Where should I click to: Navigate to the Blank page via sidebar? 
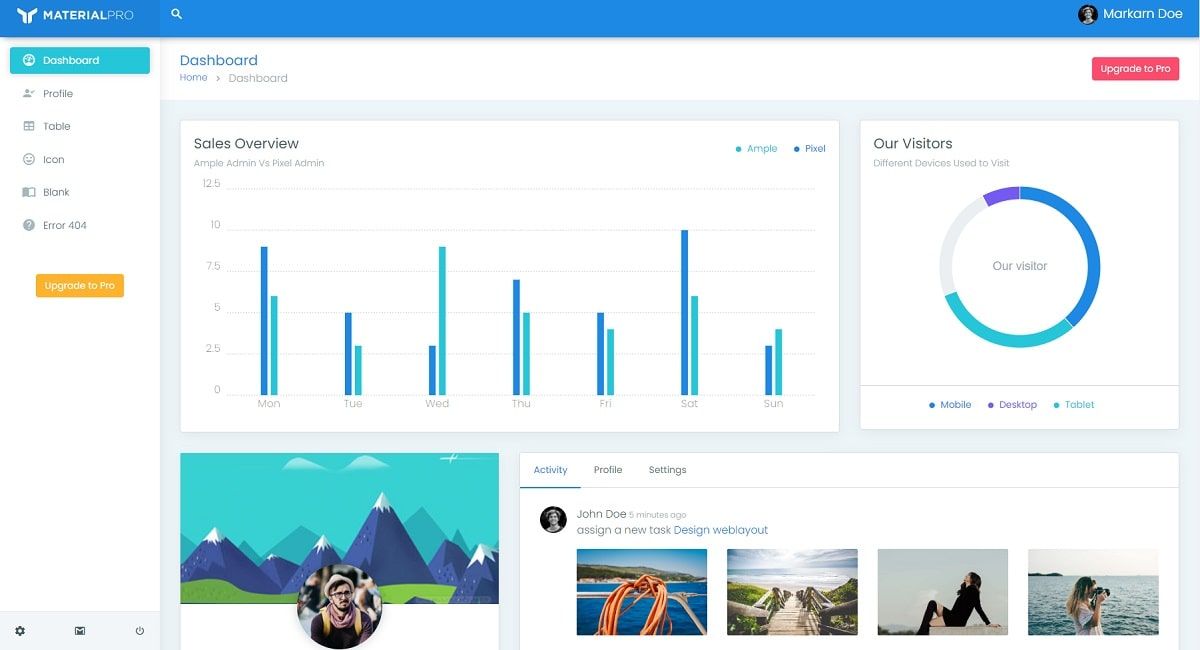pyautogui.click(x=55, y=192)
